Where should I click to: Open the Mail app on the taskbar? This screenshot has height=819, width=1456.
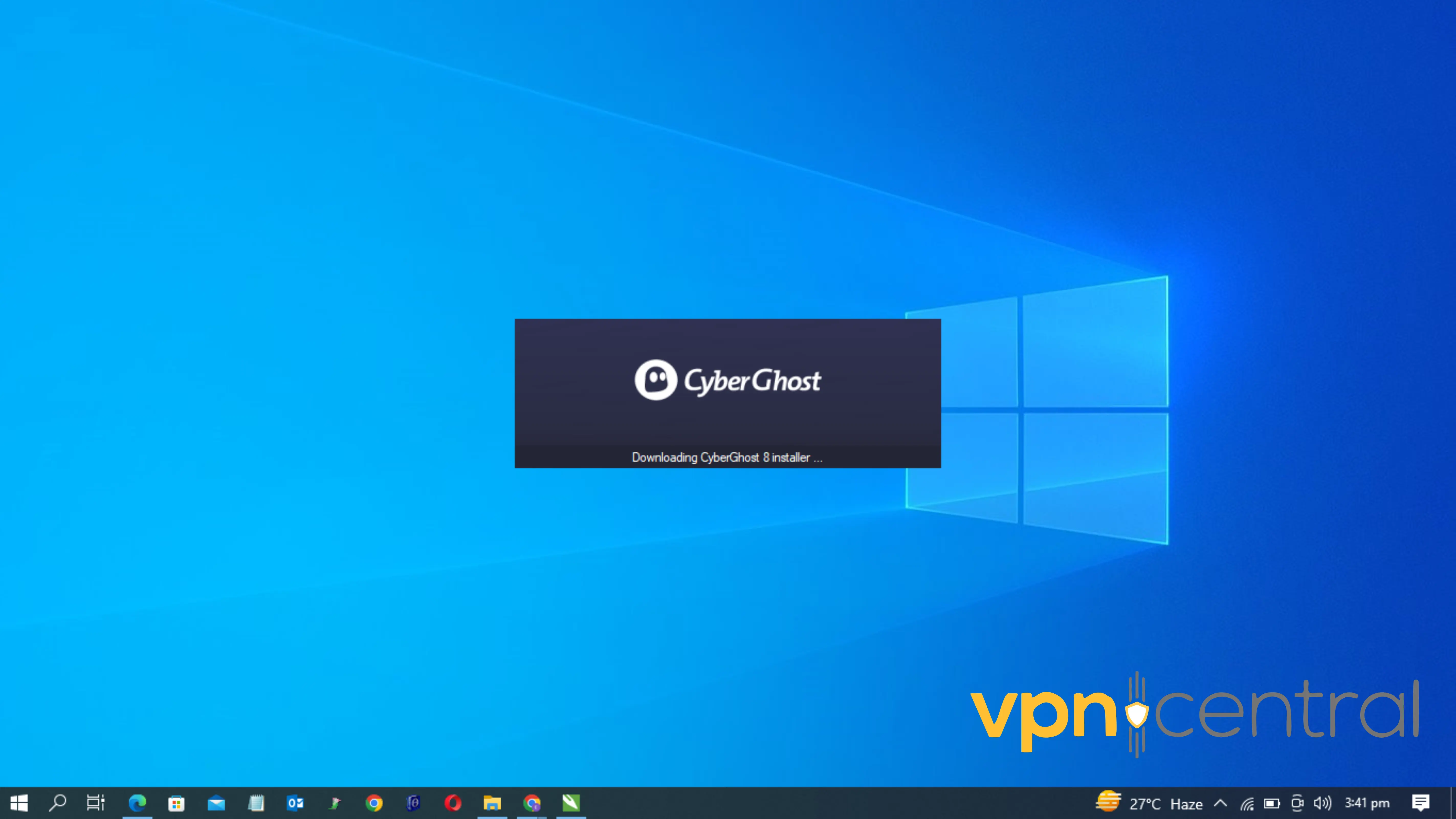pos(216,803)
